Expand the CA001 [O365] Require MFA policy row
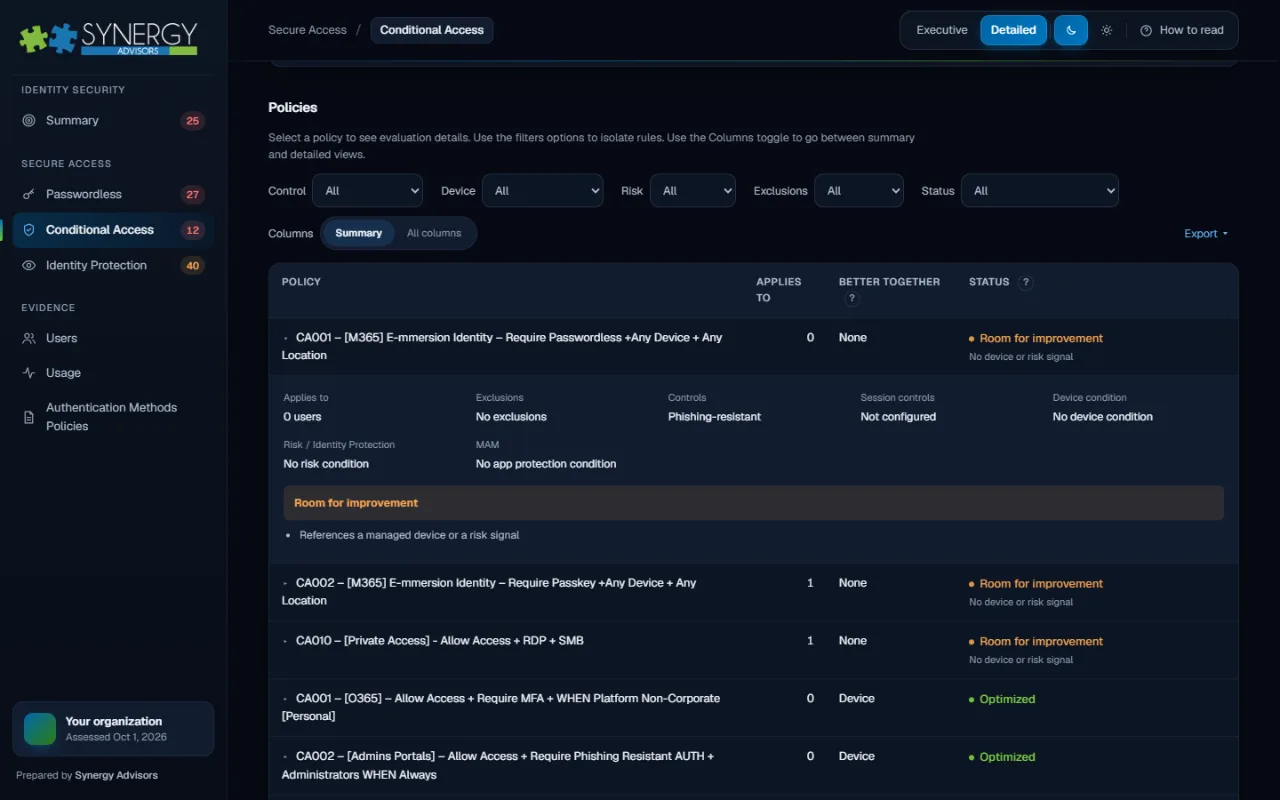Screen dimensions: 1280x800 pos(753,708)
